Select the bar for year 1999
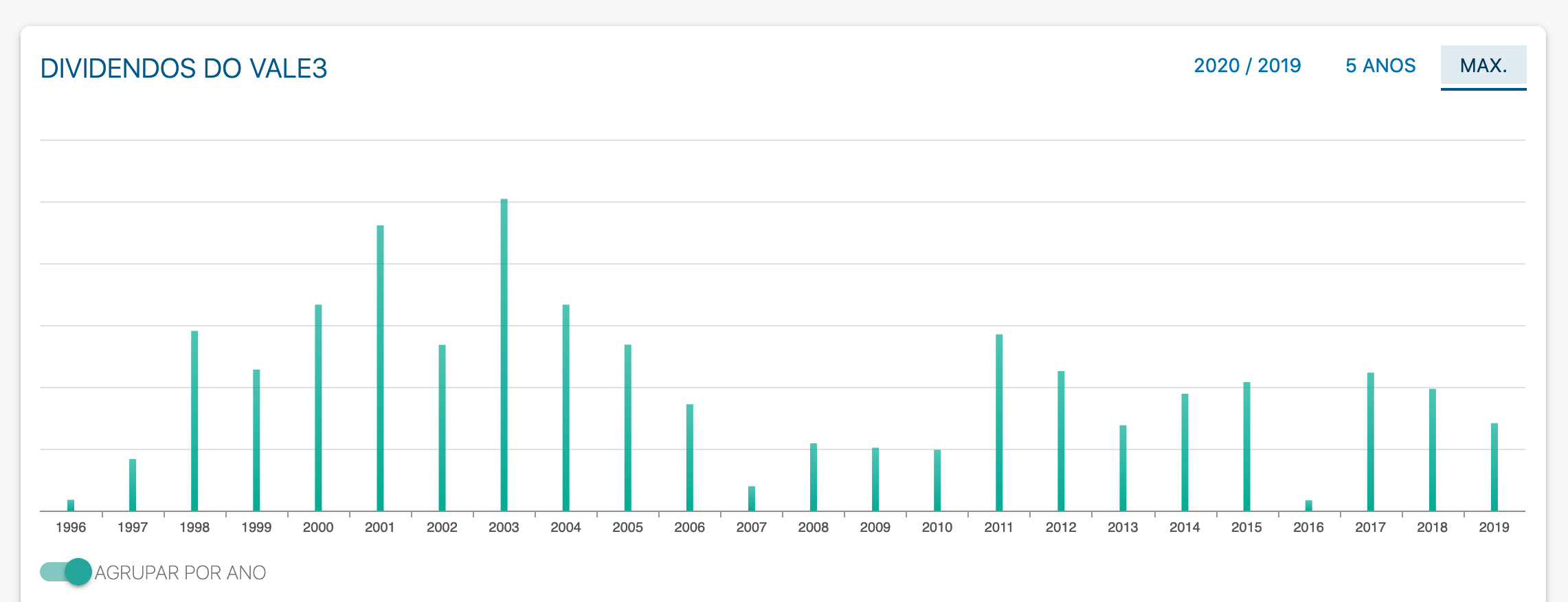Screen dimensions: 1568x602 [256, 441]
